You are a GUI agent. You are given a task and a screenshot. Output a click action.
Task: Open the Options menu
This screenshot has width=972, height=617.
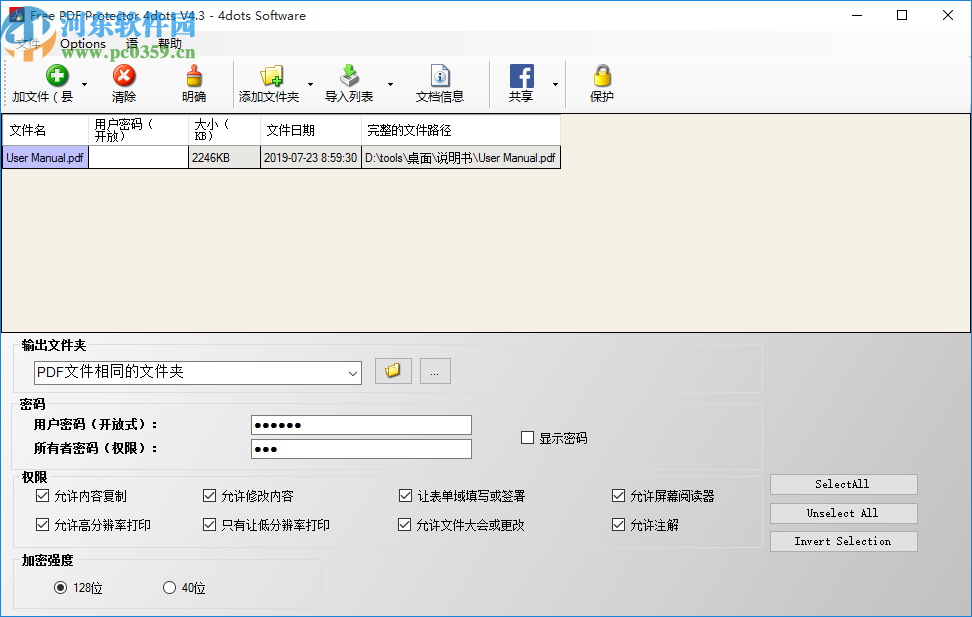82,43
